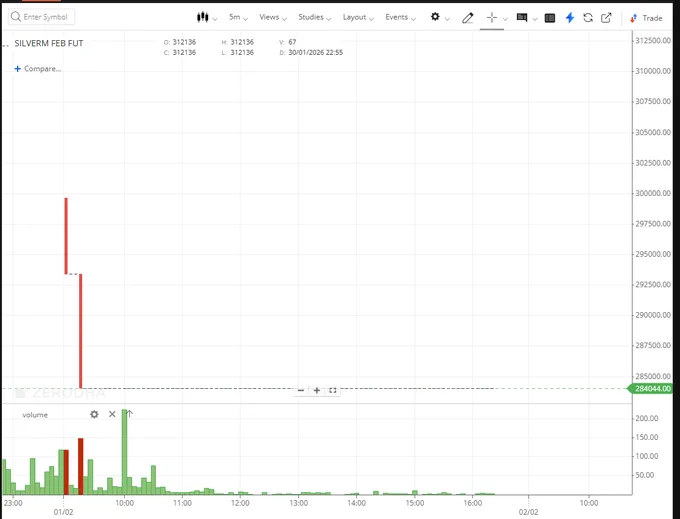Open the volume study settings gear
This screenshot has height=519, width=680.
[94, 415]
